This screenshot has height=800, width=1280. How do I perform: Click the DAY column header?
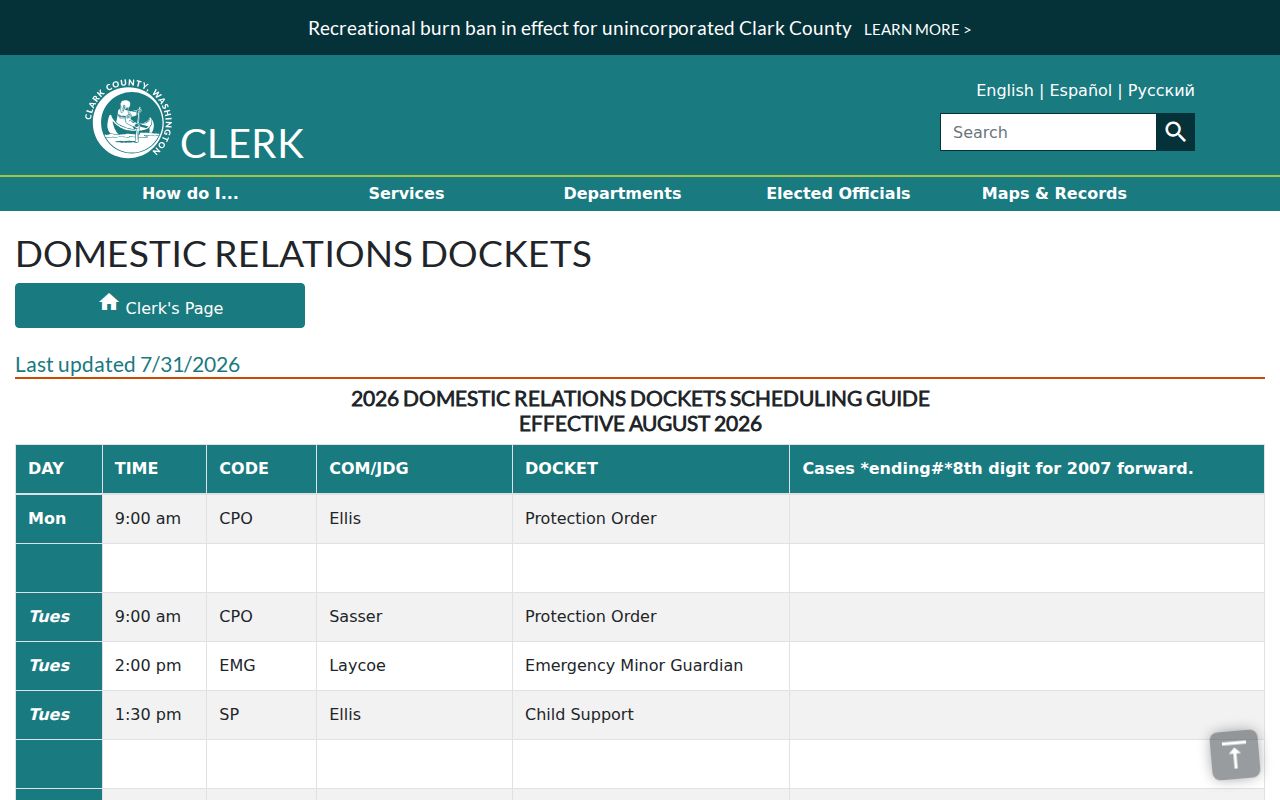(59, 469)
